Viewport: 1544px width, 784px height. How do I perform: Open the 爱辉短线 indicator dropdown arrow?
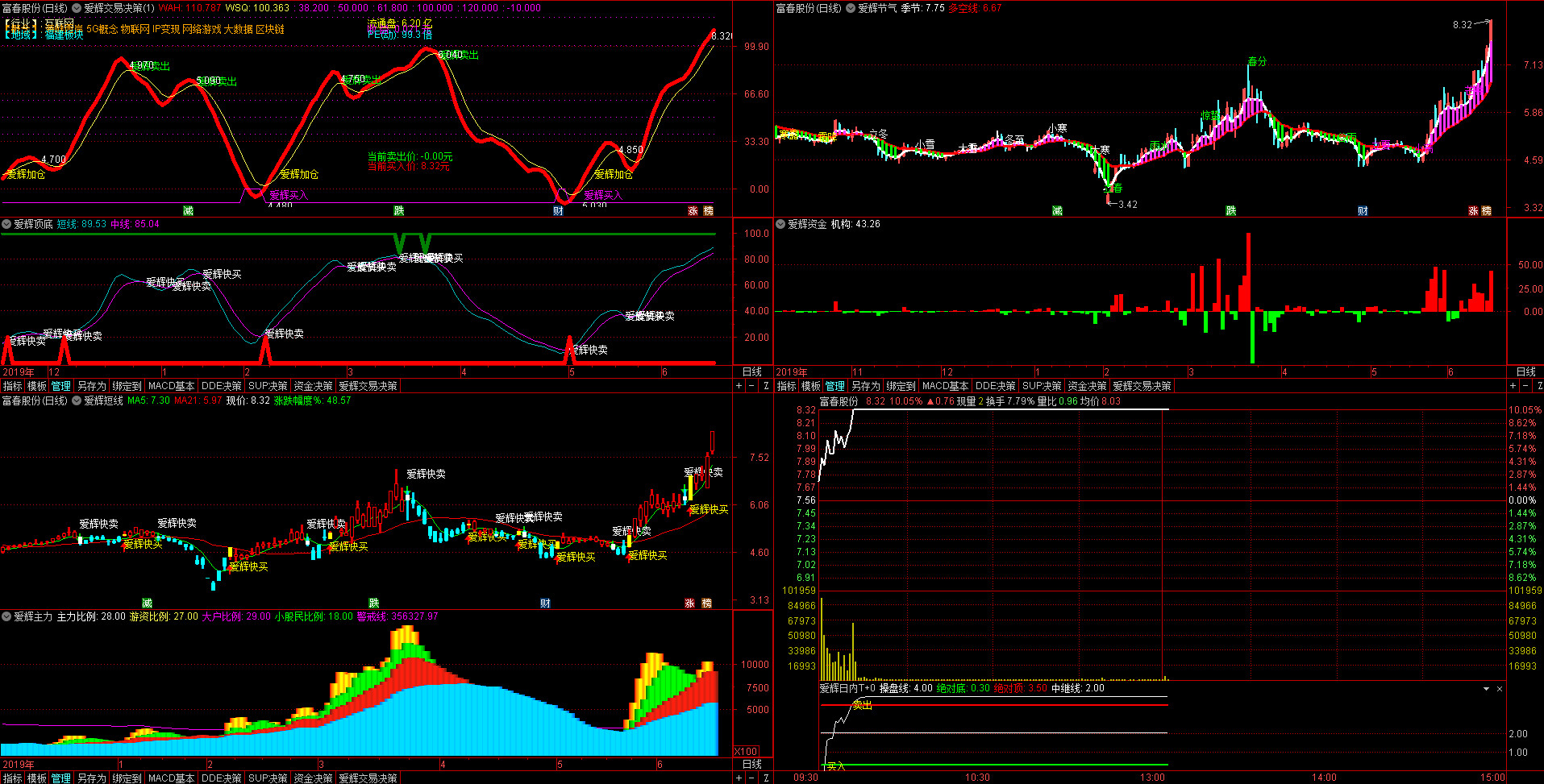[77, 400]
